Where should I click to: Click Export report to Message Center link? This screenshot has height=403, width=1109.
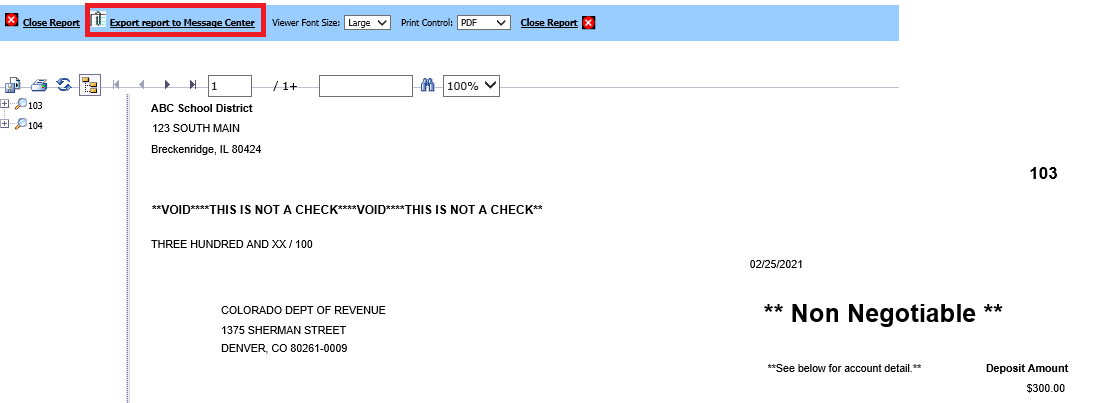tap(182, 22)
